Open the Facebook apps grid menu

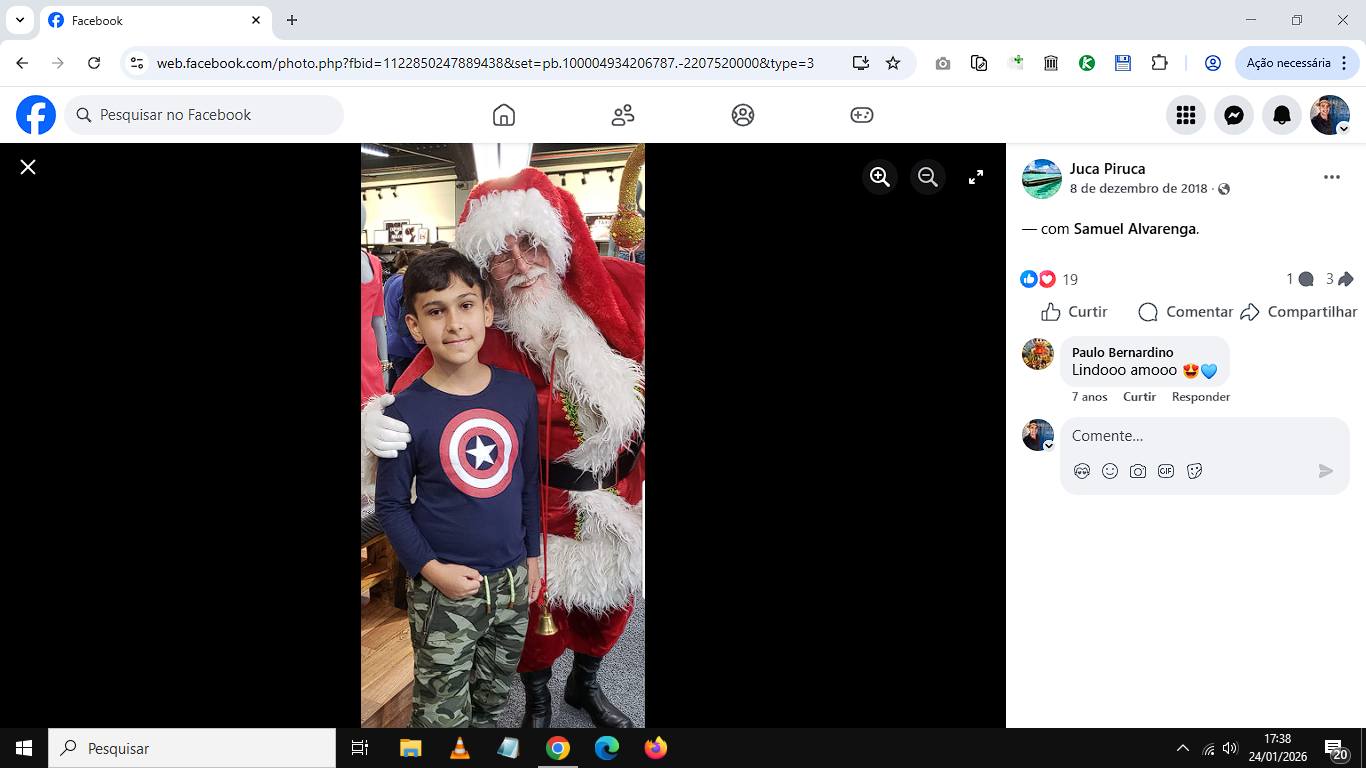pyautogui.click(x=1186, y=115)
